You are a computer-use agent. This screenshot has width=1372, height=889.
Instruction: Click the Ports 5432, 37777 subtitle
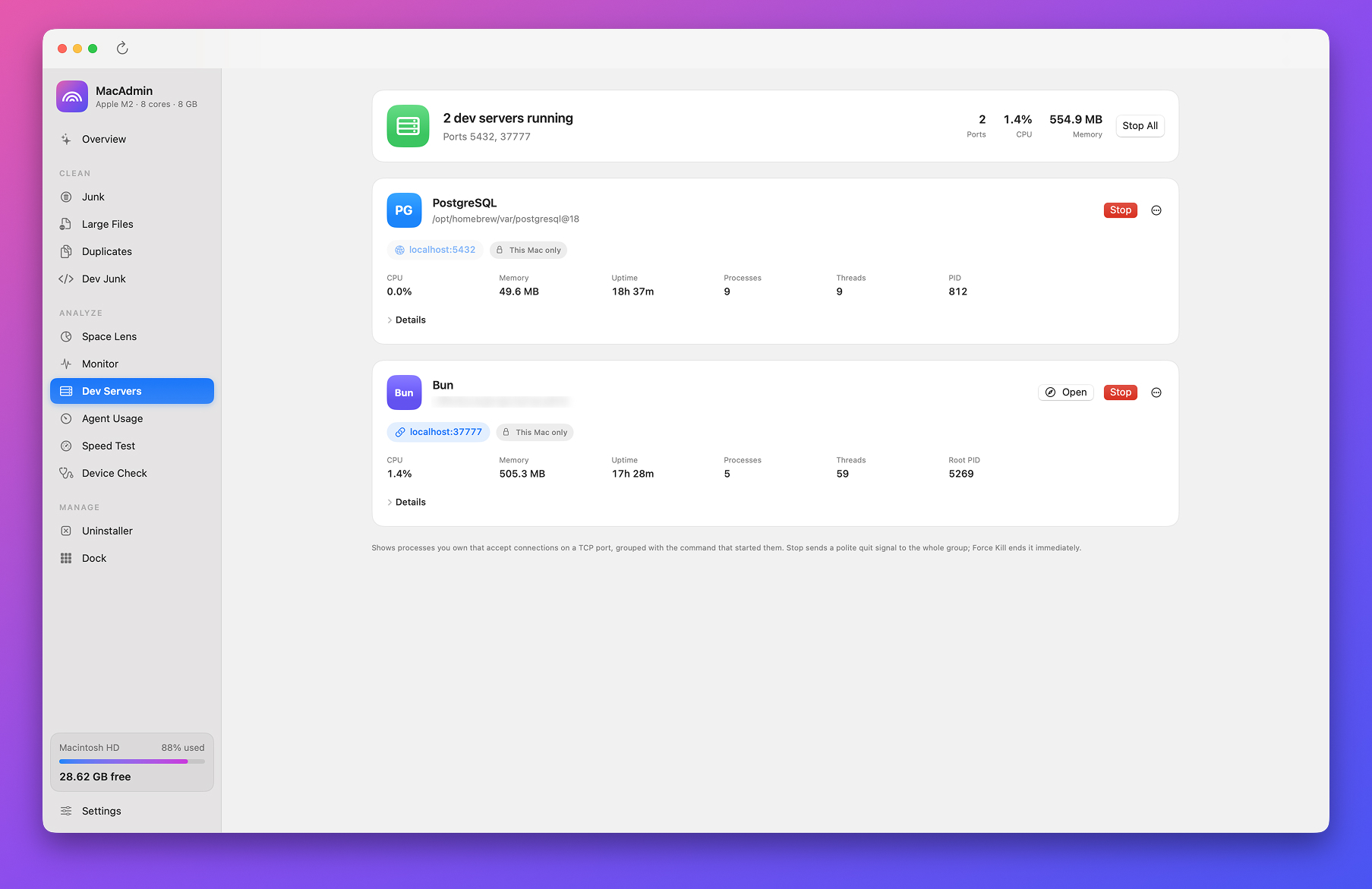click(x=487, y=137)
